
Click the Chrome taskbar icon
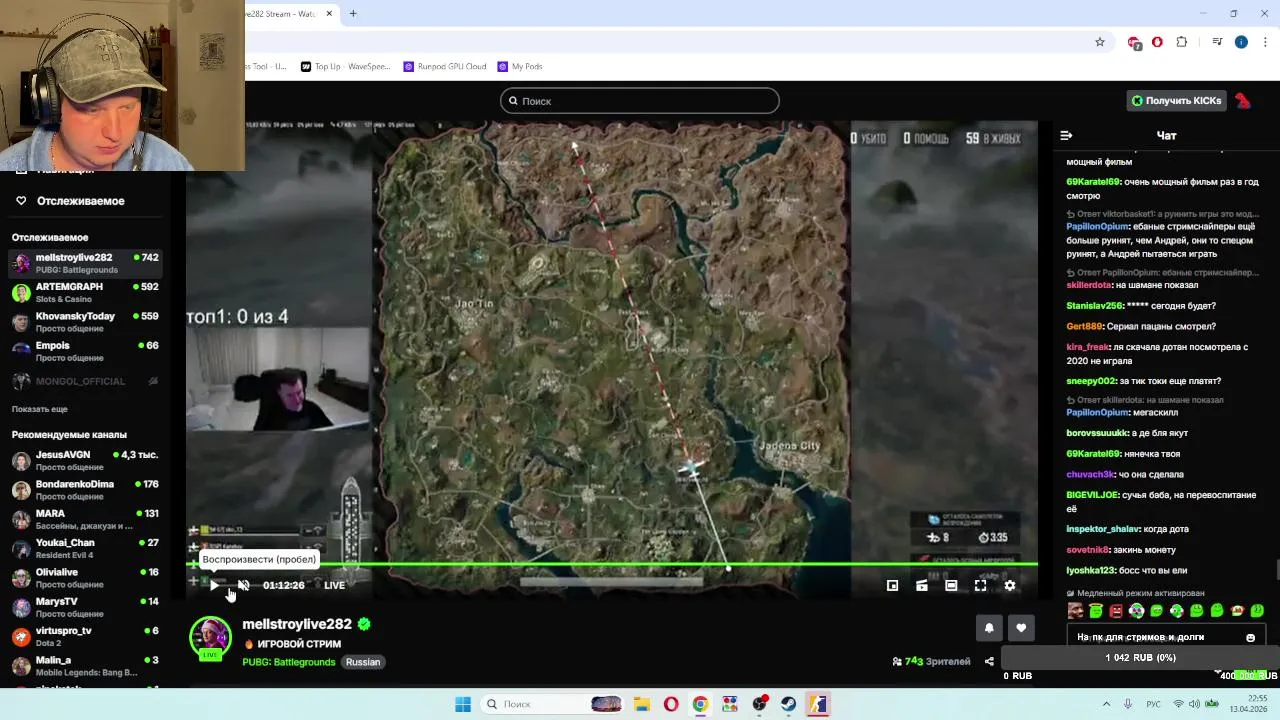[700, 704]
